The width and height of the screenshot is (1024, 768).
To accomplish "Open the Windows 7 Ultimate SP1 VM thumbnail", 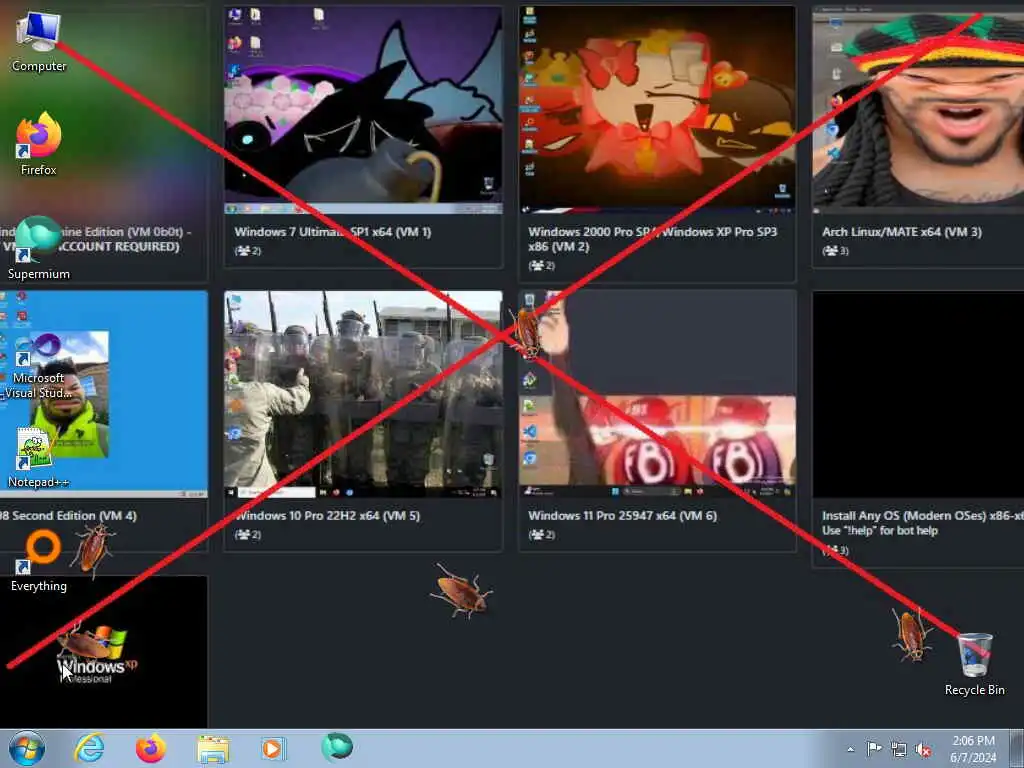I will [x=363, y=110].
